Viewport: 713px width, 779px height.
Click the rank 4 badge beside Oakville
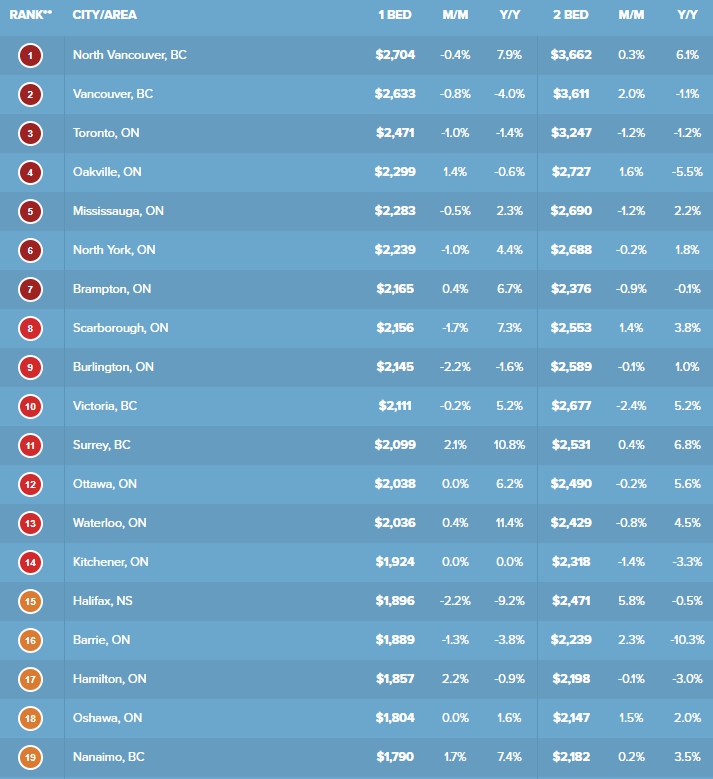[31, 172]
